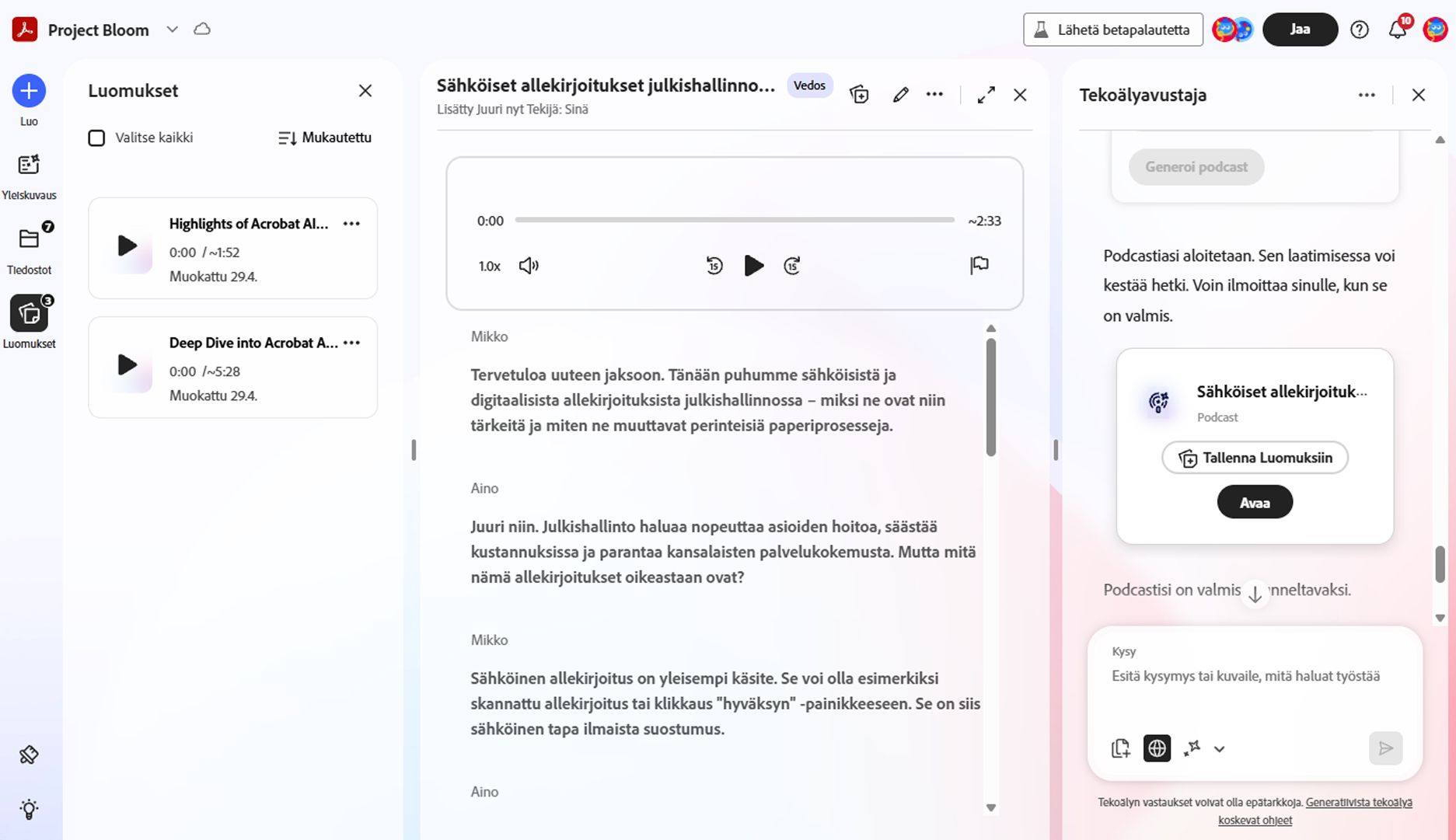Open Yleiskuvaus in the sidebar

[29, 176]
